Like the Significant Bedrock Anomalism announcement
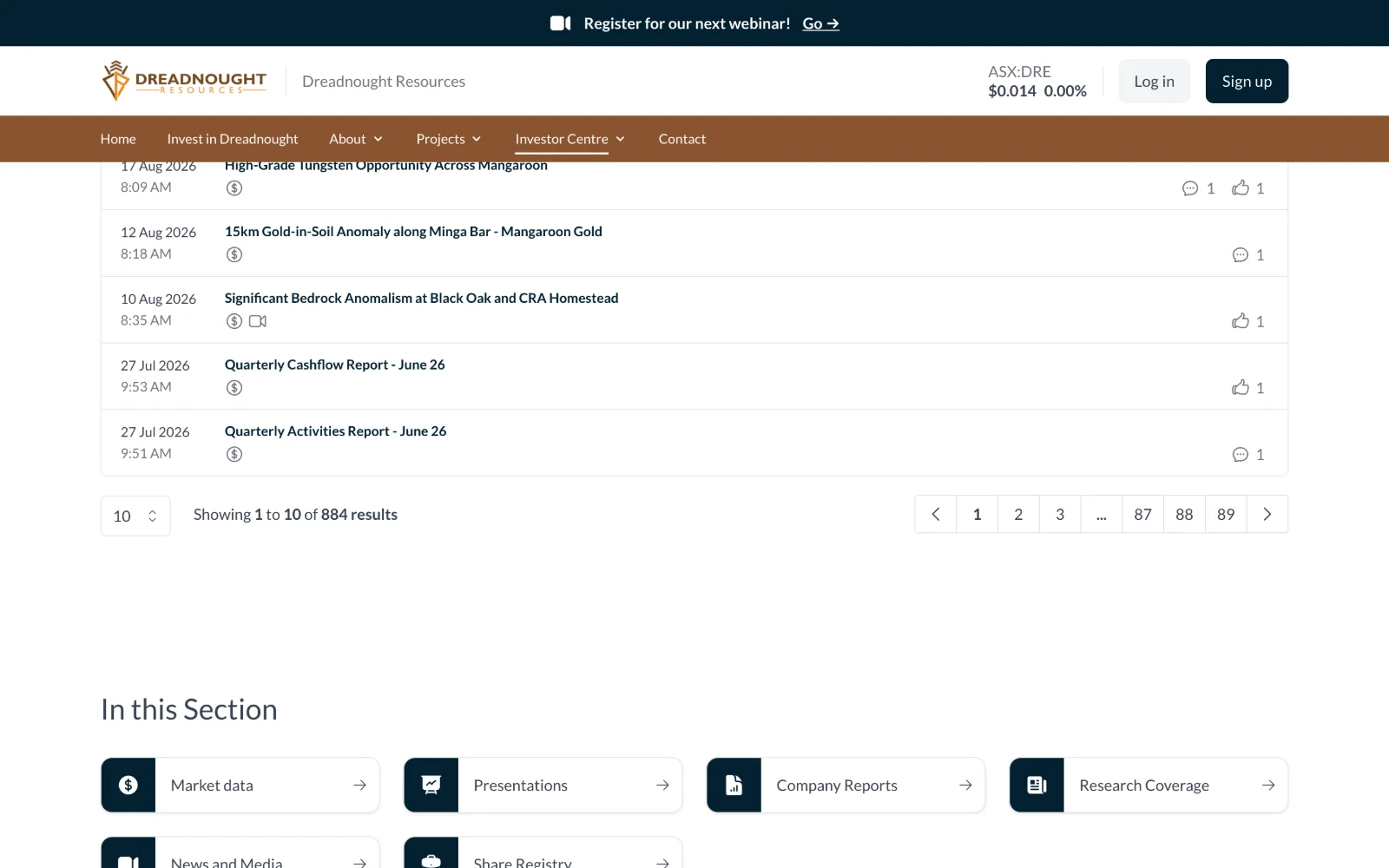 pos(1248,321)
